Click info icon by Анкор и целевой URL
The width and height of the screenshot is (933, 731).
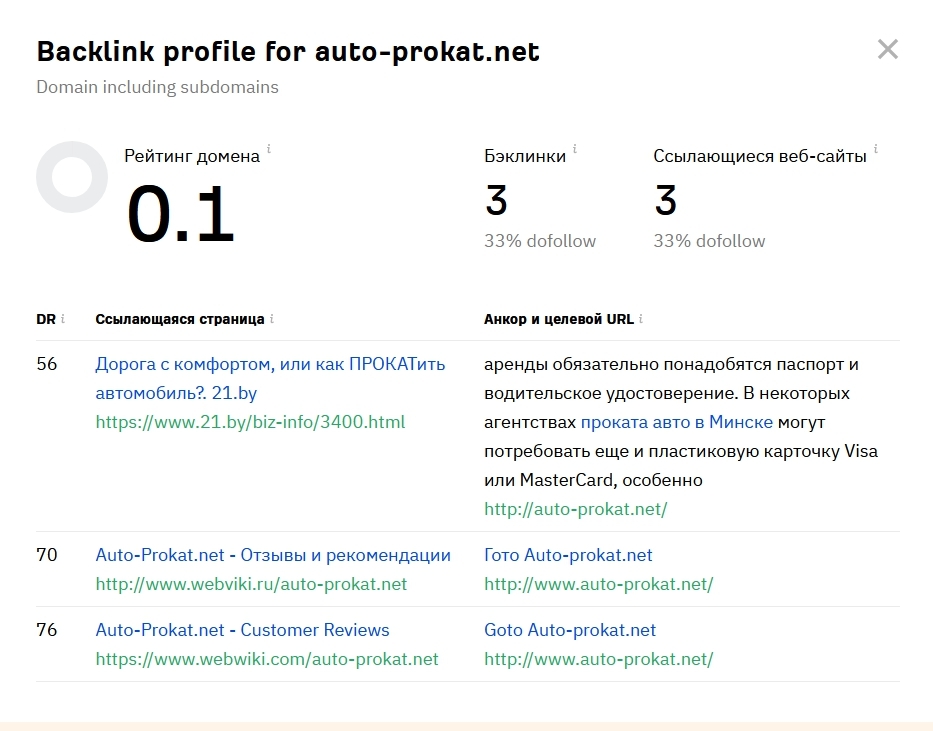tap(641, 319)
